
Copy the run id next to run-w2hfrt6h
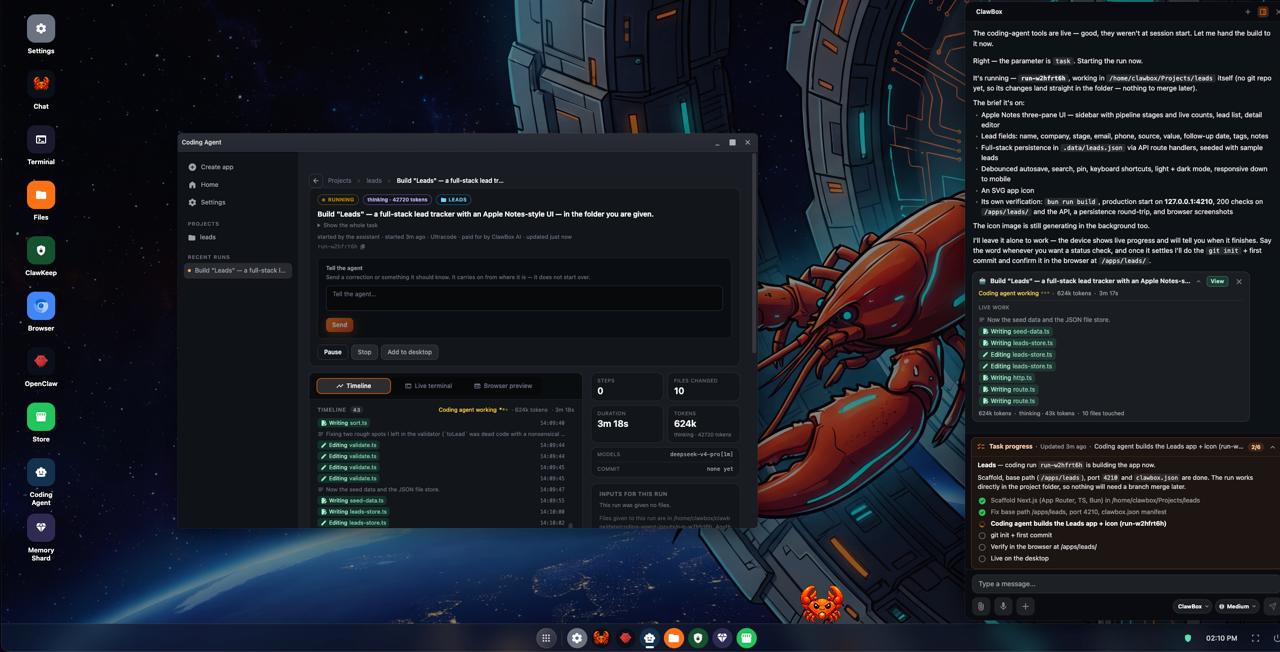[x=363, y=246]
